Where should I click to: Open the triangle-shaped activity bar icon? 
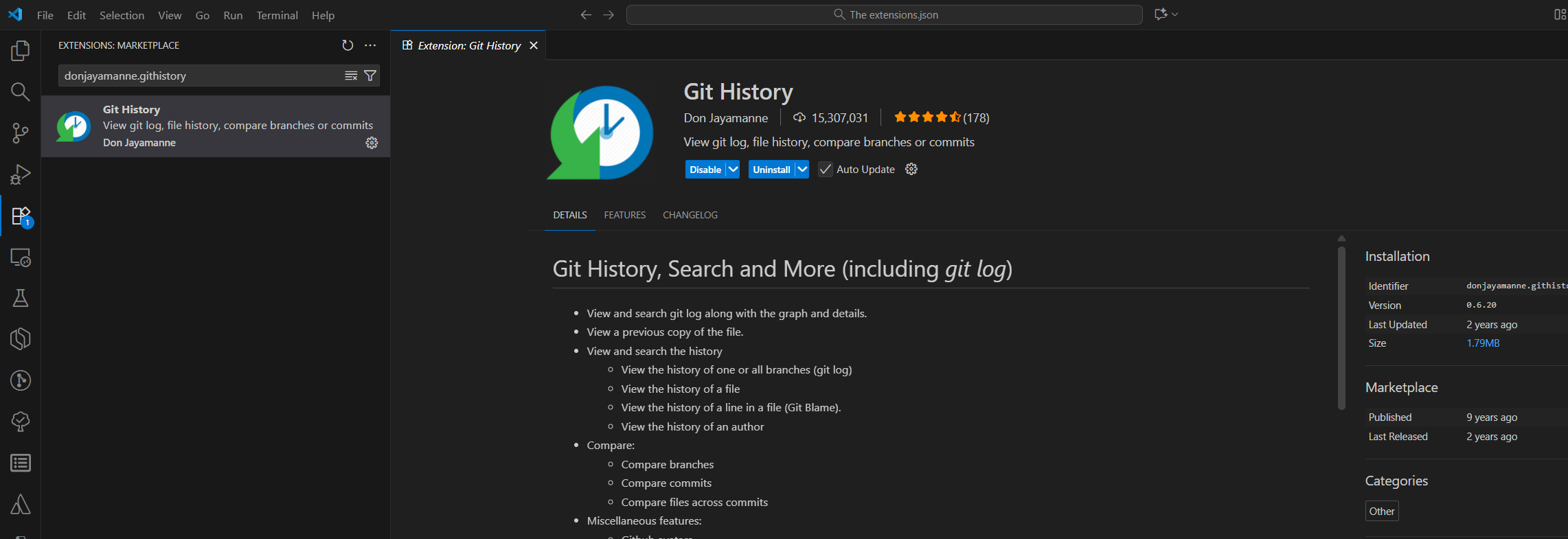(21, 505)
